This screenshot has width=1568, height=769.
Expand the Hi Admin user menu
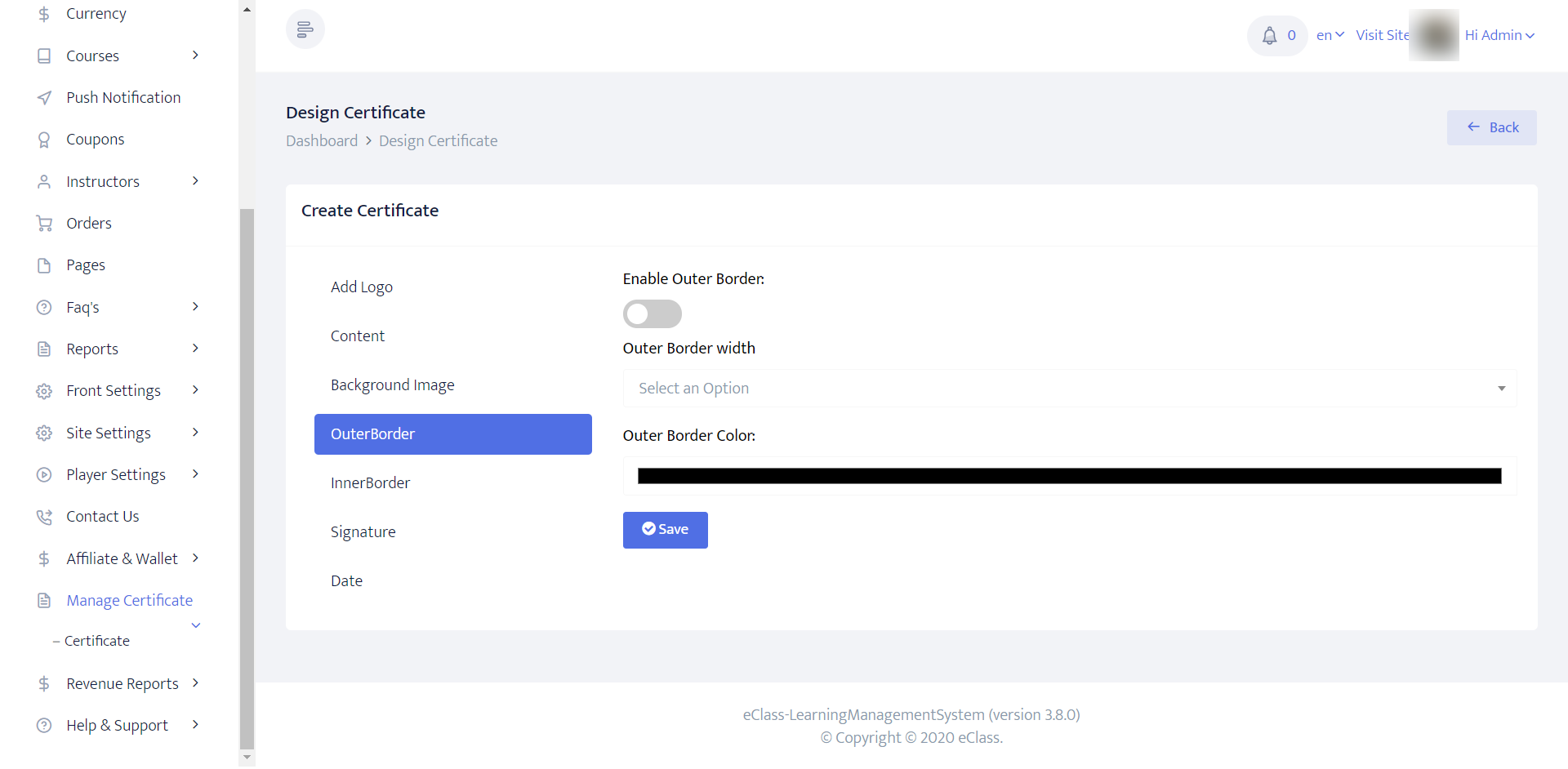(1499, 36)
